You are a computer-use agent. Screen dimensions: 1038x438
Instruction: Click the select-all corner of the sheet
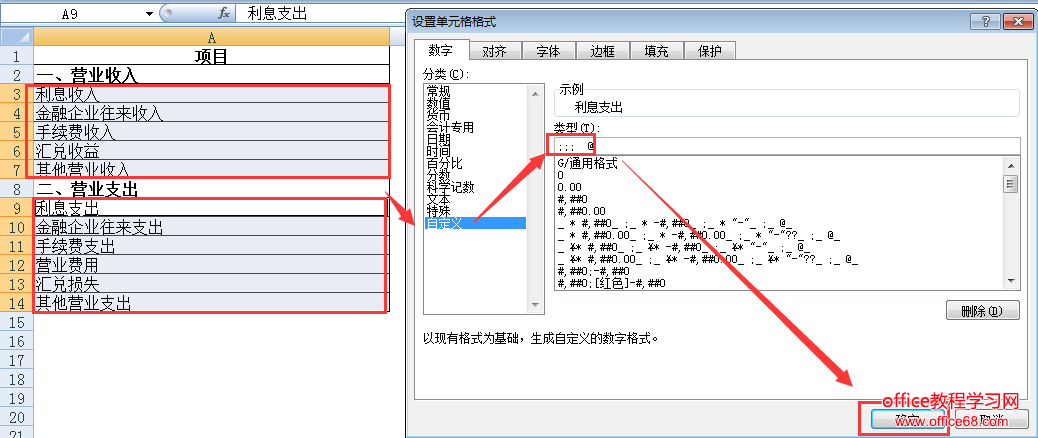(17, 36)
